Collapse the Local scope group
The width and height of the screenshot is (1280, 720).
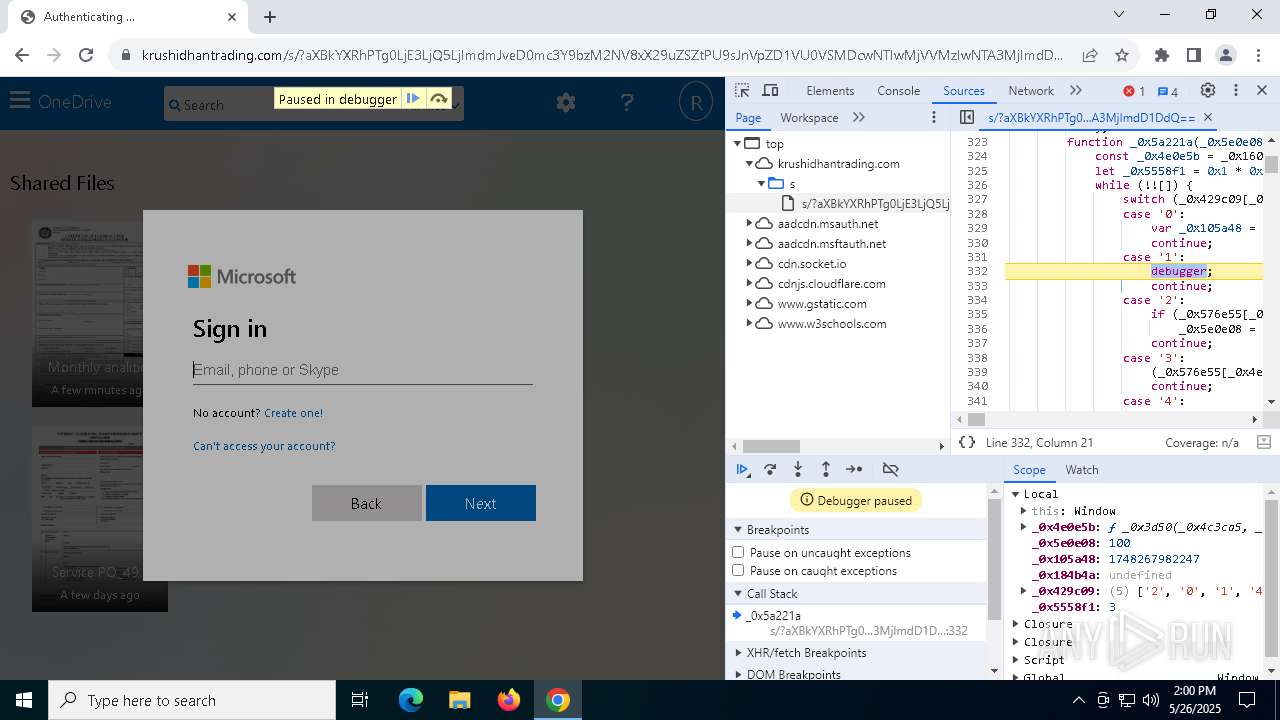pyautogui.click(x=1015, y=494)
